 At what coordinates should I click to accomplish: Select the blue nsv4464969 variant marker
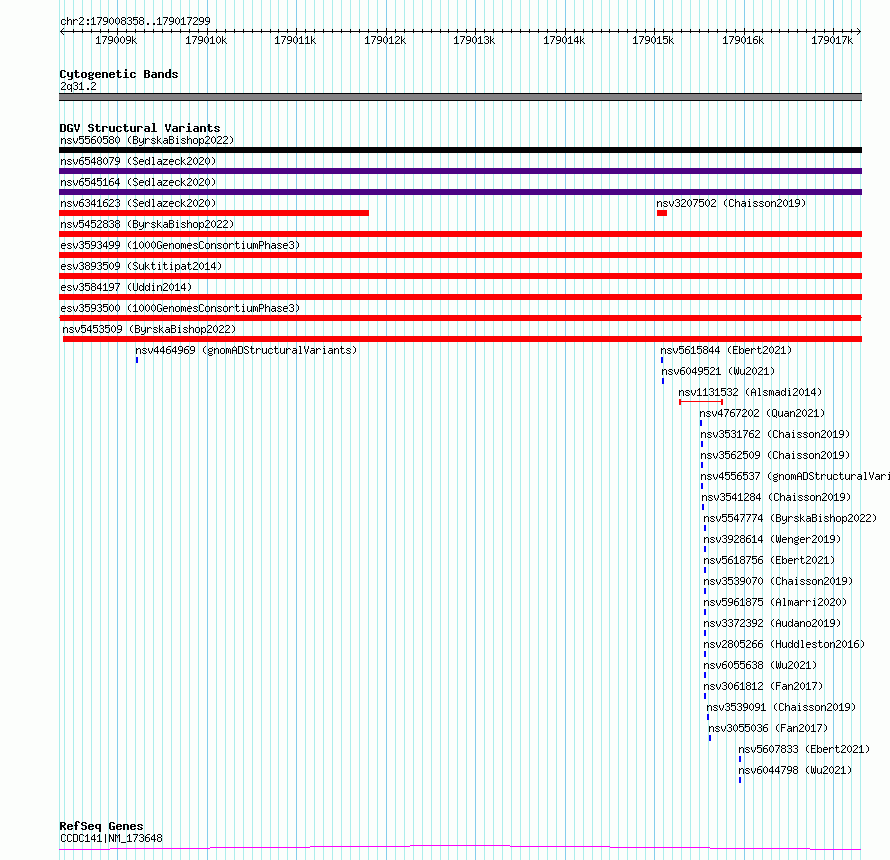click(137, 360)
